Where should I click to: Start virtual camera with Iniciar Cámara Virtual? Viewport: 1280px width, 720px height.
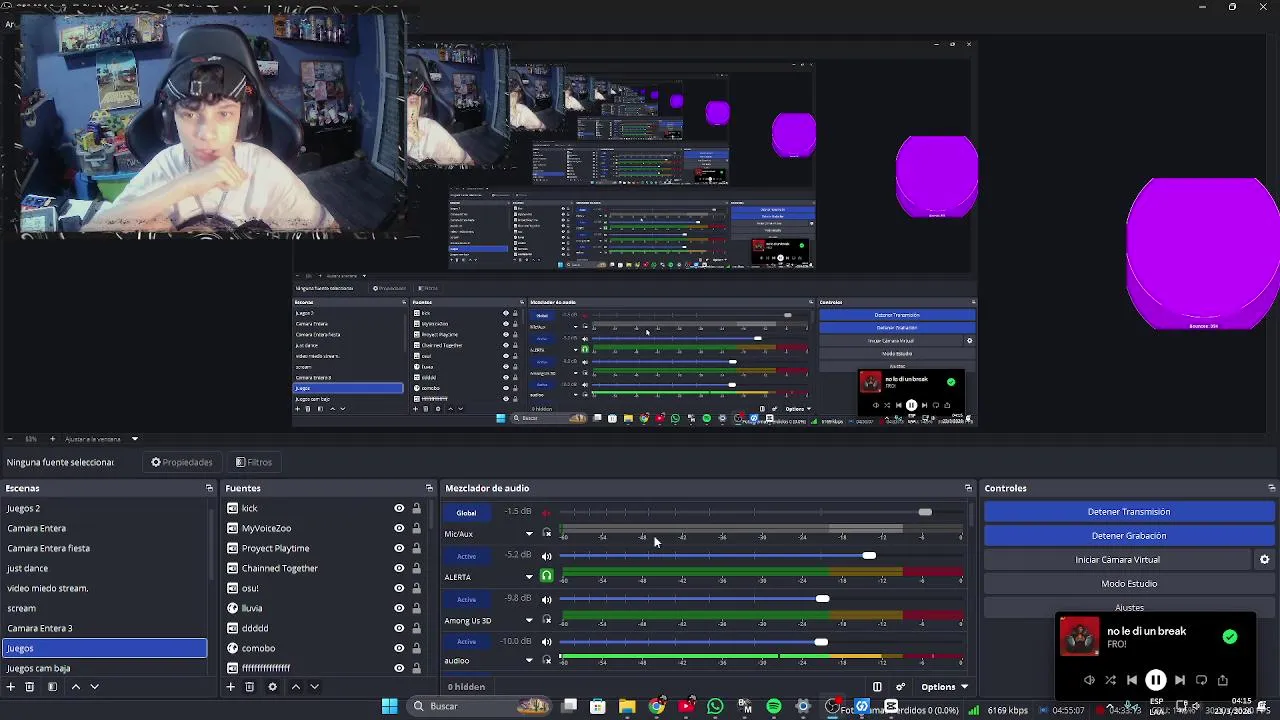[x=1118, y=560]
